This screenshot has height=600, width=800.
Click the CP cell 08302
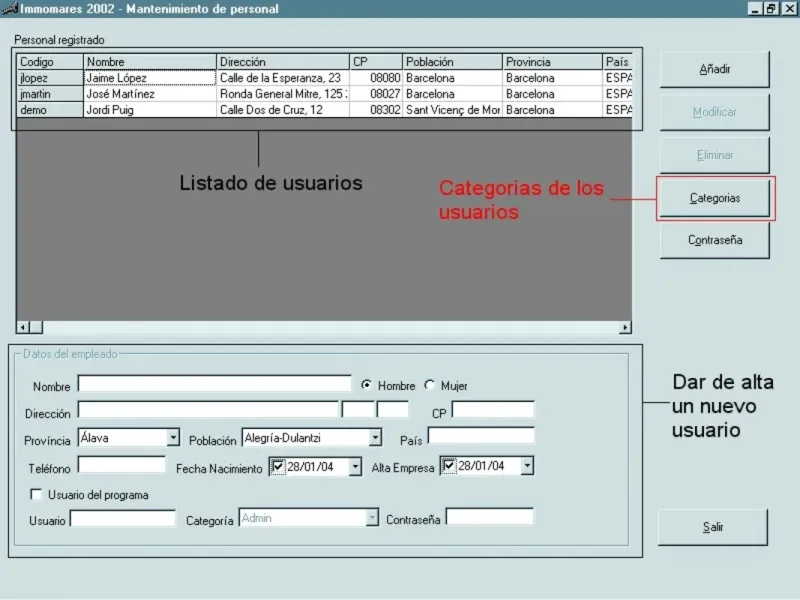point(376,110)
